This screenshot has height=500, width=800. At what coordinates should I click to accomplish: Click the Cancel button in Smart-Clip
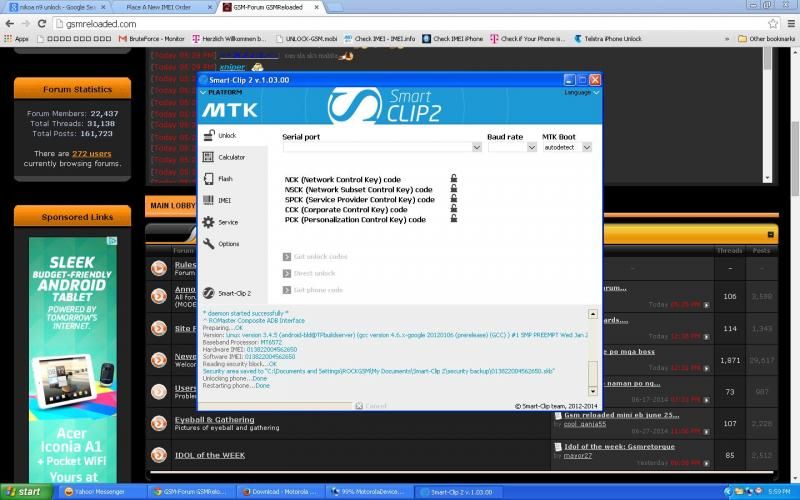pyautogui.click(x=370, y=406)
